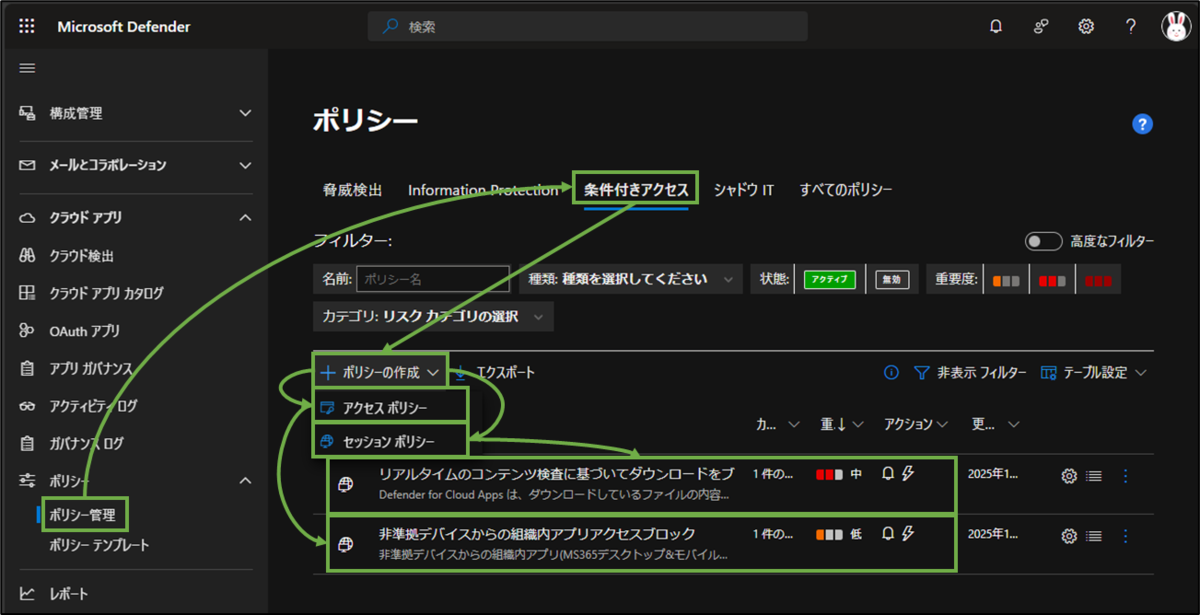Open the app launcher waffle icon
Screen dimensions: 1200x615
coord(27,27)
